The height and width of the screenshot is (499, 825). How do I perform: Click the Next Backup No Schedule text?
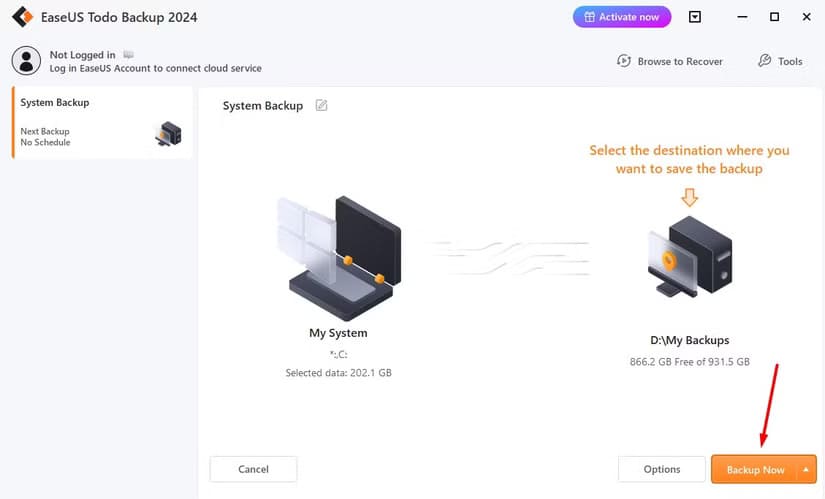point(45,137)
